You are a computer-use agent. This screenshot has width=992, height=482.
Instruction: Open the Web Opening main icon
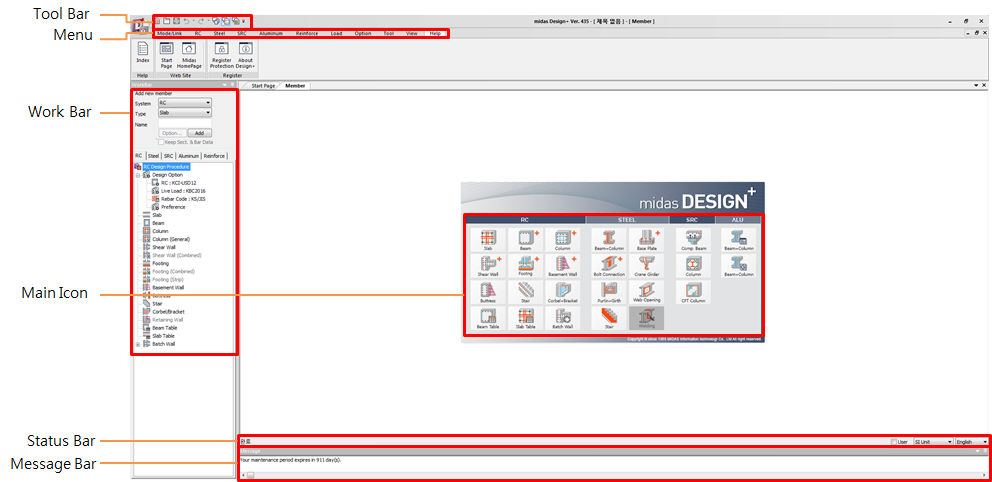(x=646, y=292)
